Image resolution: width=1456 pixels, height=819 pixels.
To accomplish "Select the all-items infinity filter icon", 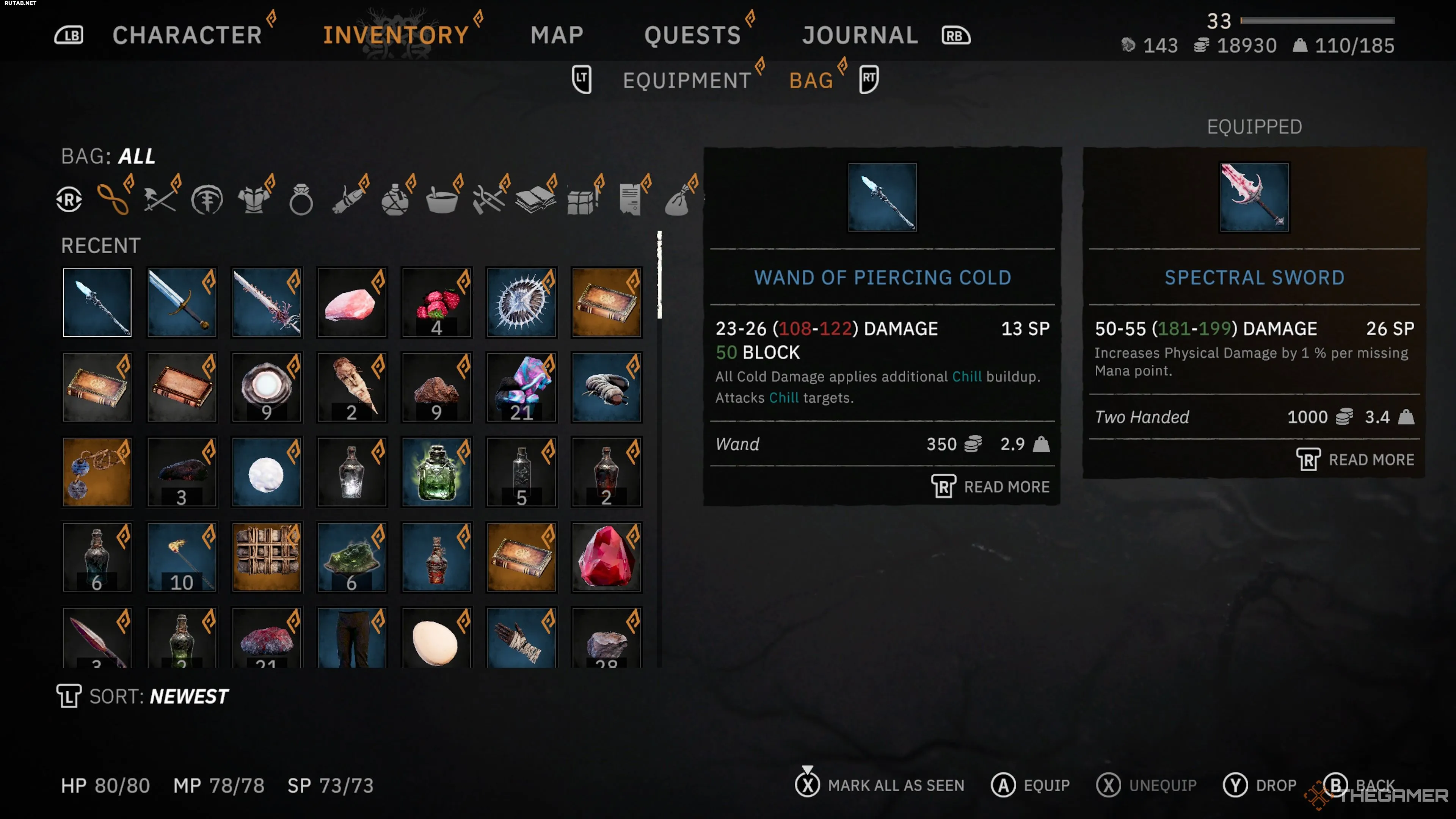I will pyautogui.click(x=113, y=199).
